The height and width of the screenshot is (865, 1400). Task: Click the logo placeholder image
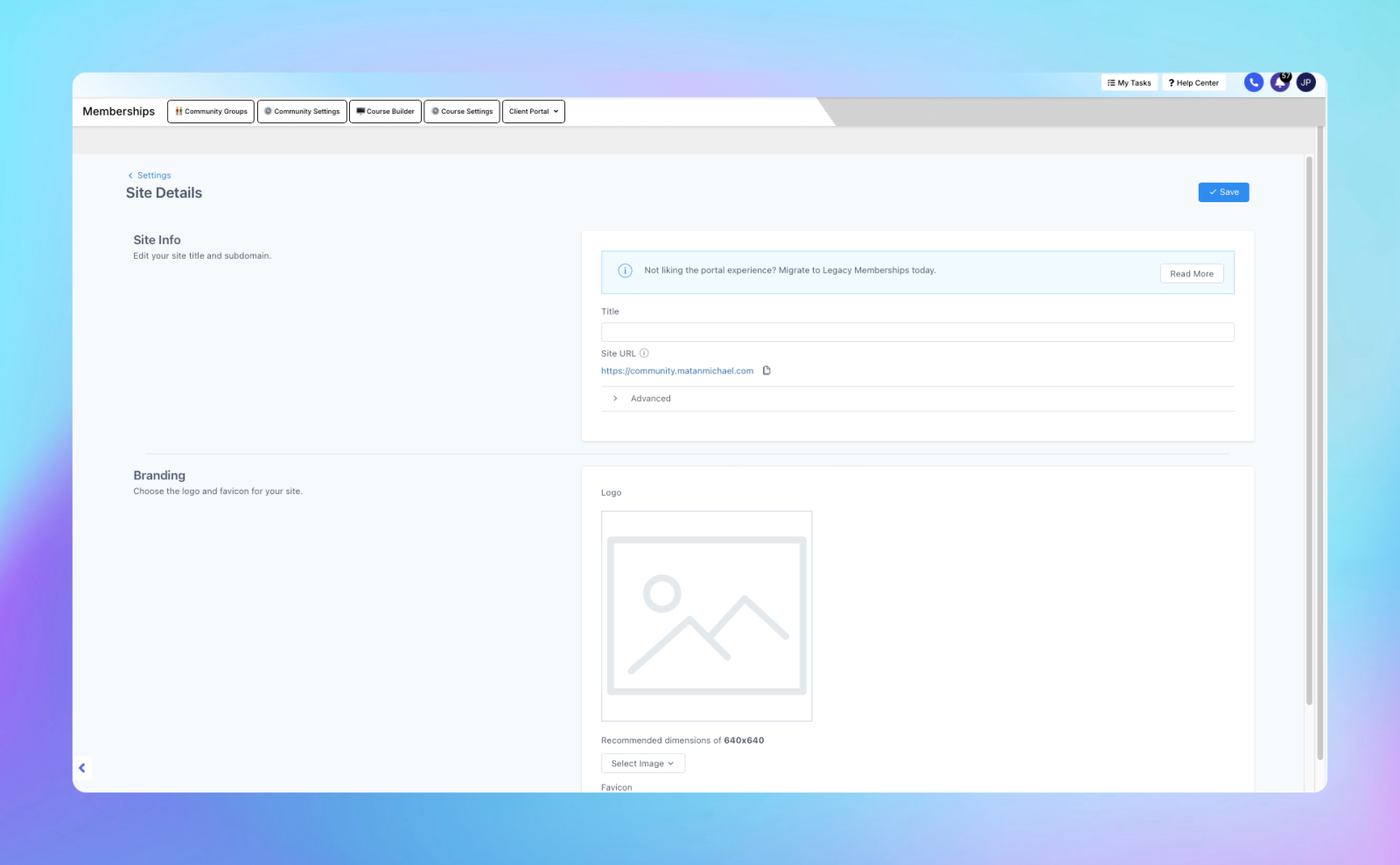pos(706,616)
